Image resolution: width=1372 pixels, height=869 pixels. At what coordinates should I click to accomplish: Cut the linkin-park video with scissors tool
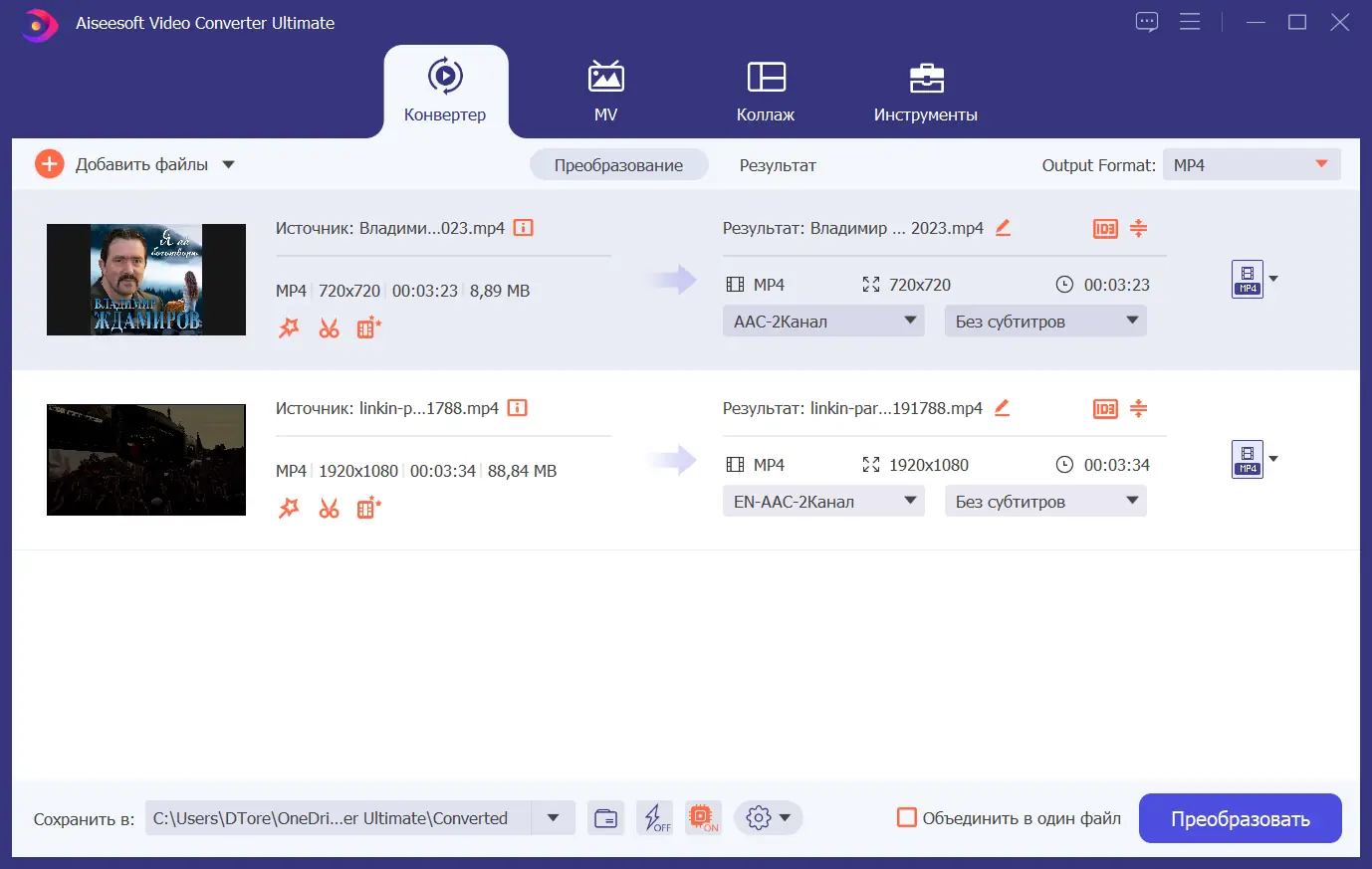(x=329, y=508)
